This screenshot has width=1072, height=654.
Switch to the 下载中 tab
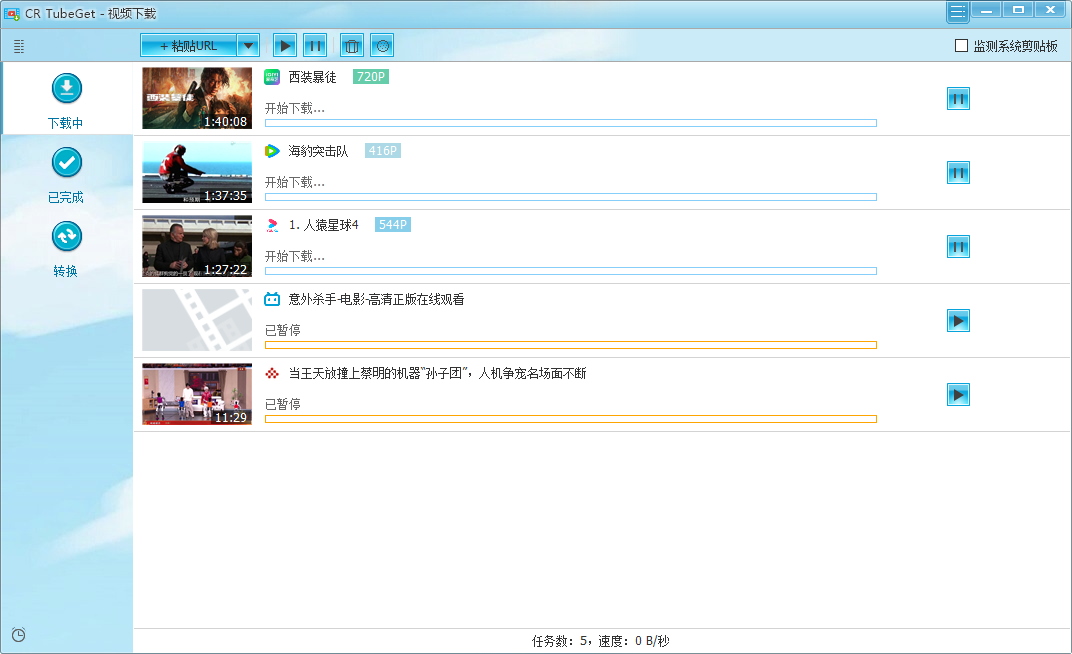66,99
